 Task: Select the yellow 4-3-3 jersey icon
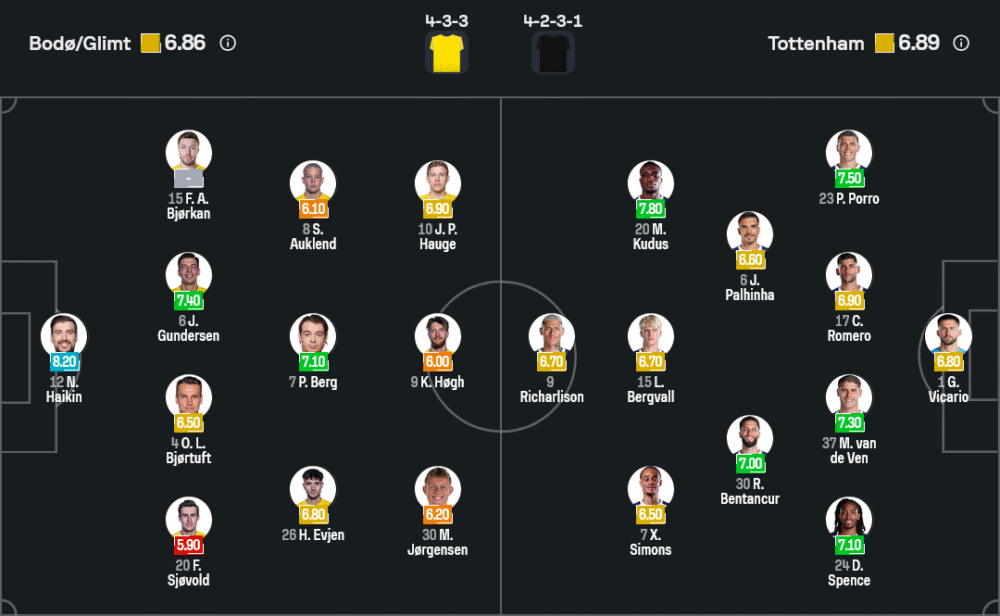447,53
